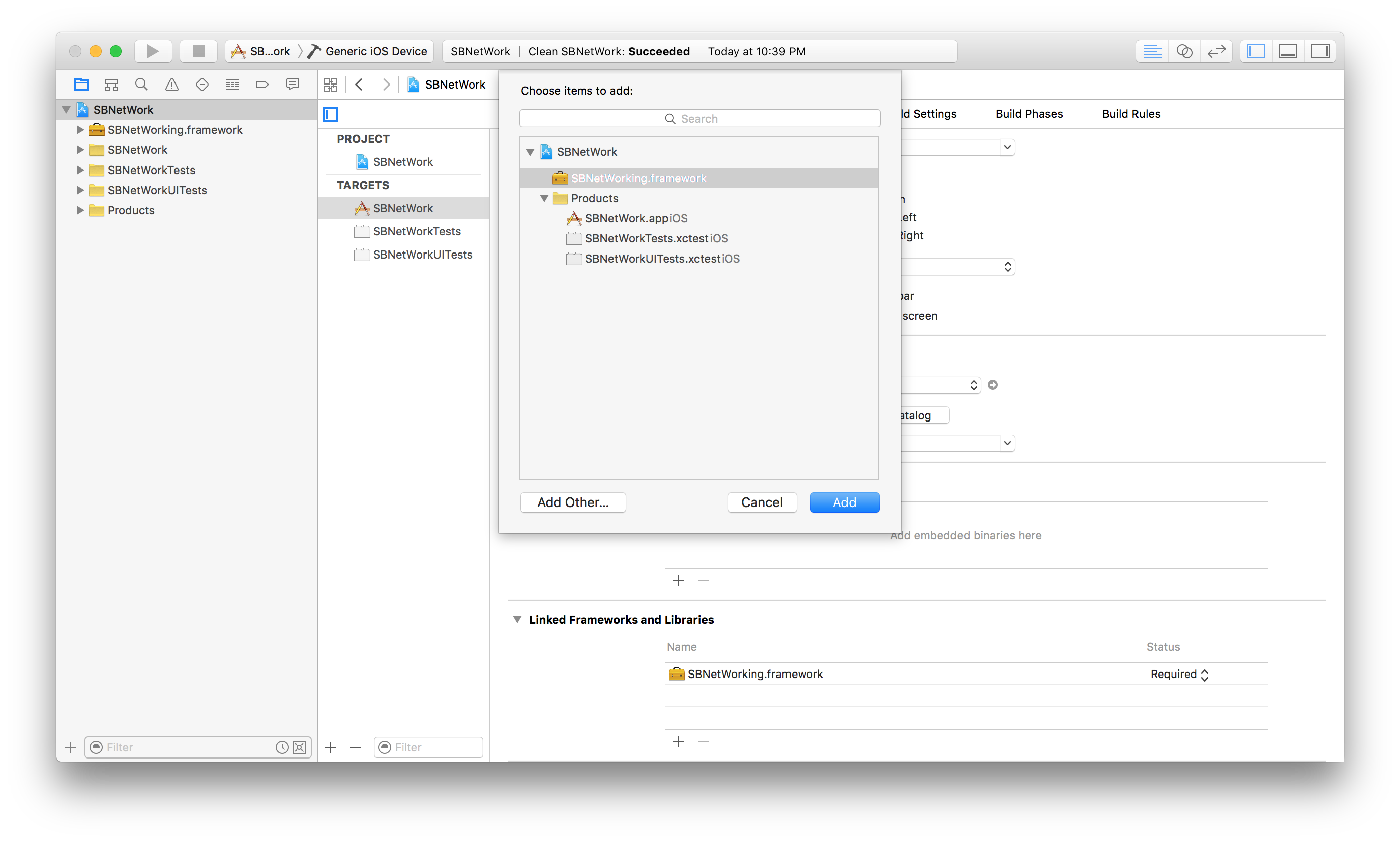1400x842 pixels.
Task: Expand SBNetWorkTests folder in navigator
Action: tap(80, 170)
